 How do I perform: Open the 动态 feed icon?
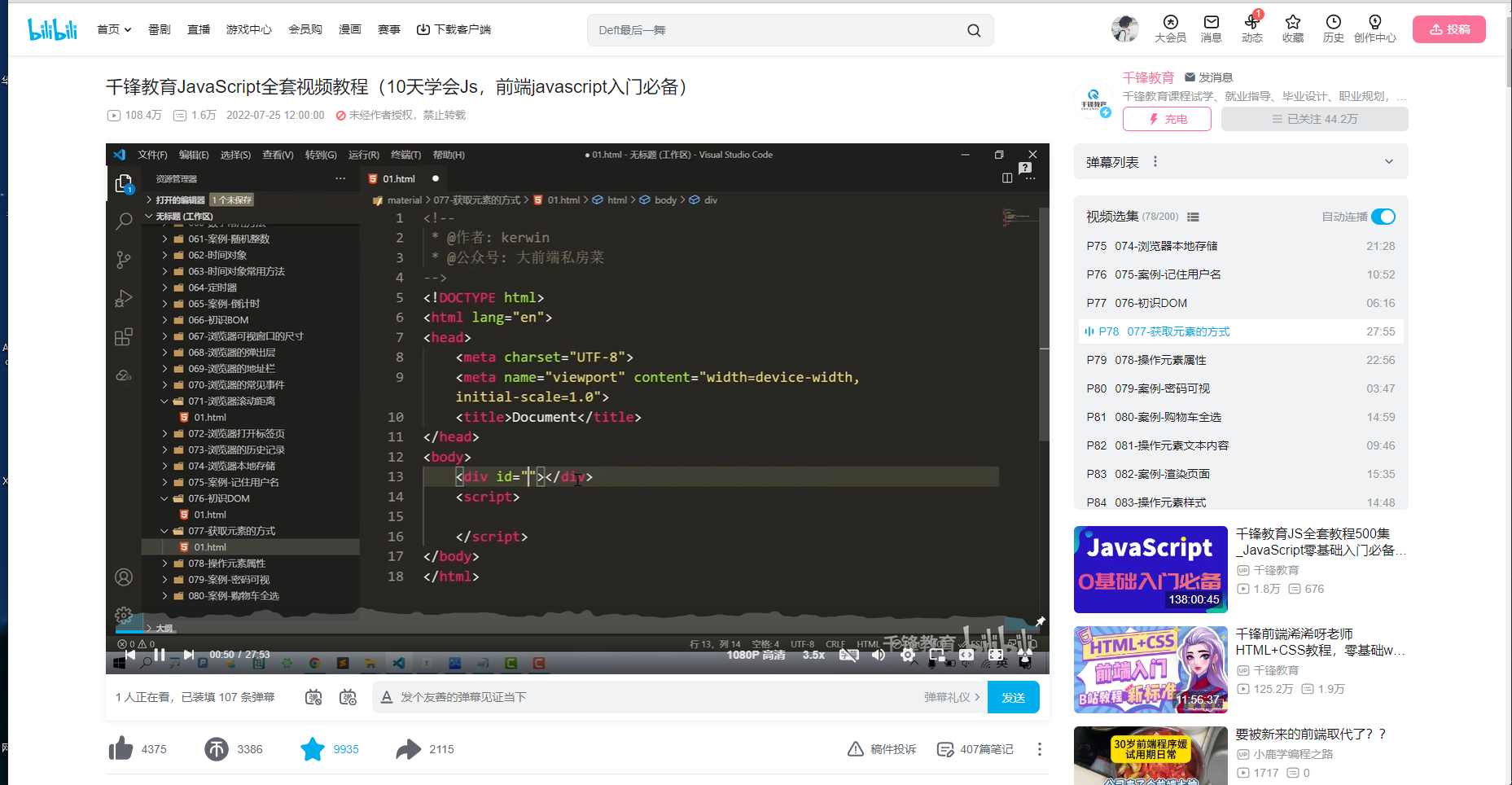coord(1252,29)
